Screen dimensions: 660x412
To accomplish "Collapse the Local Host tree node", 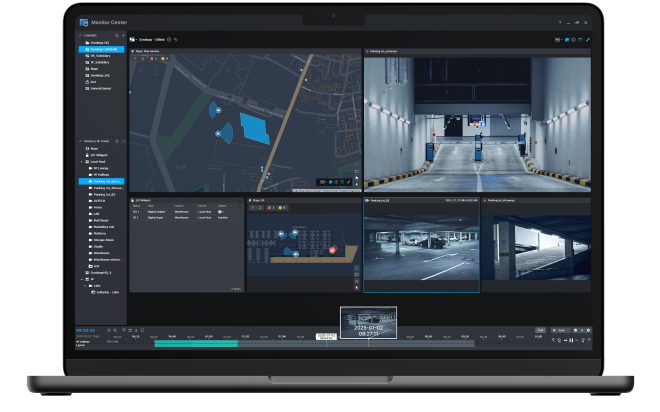I will tap(82, 162).
